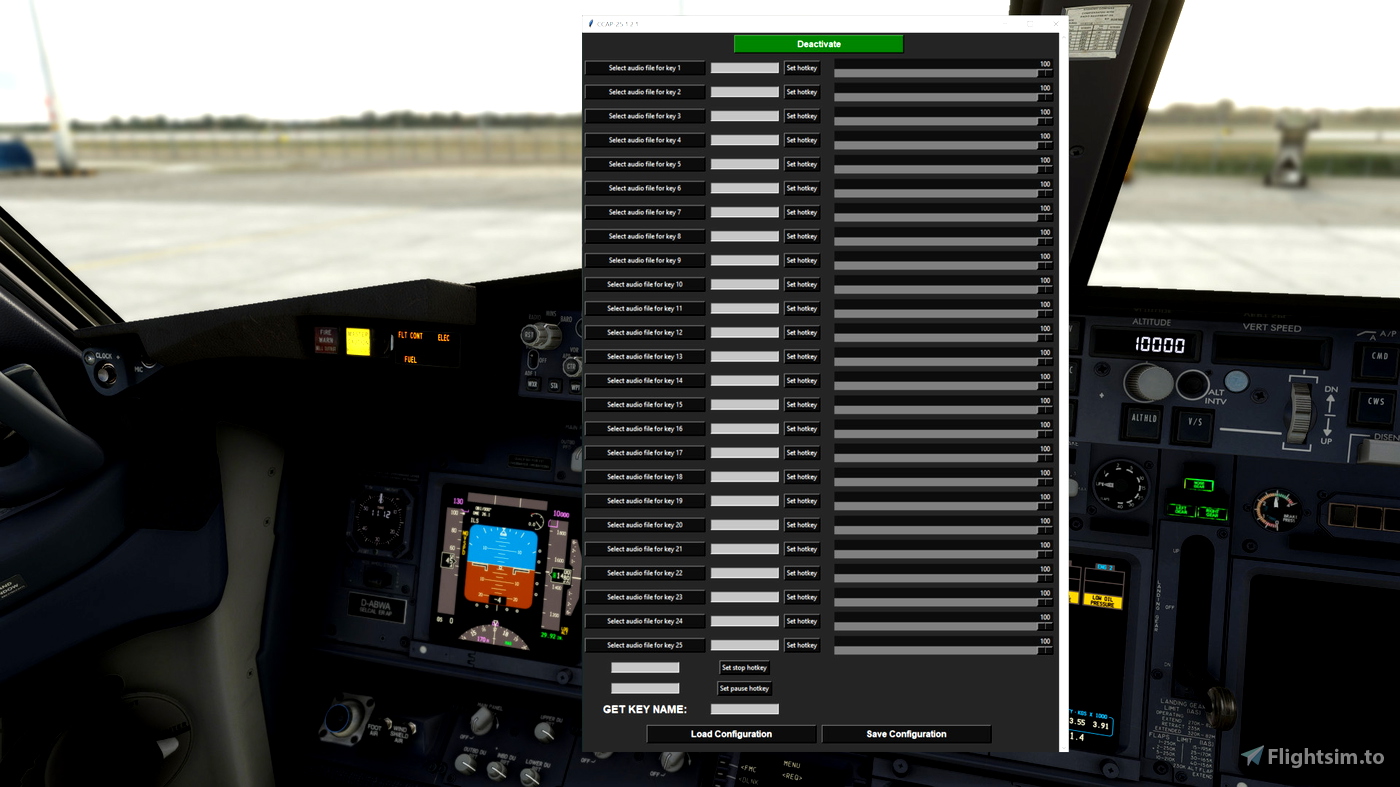The image size is (1400, 787).
Task: Select audio file for key 5
Action: click(645, 164)
